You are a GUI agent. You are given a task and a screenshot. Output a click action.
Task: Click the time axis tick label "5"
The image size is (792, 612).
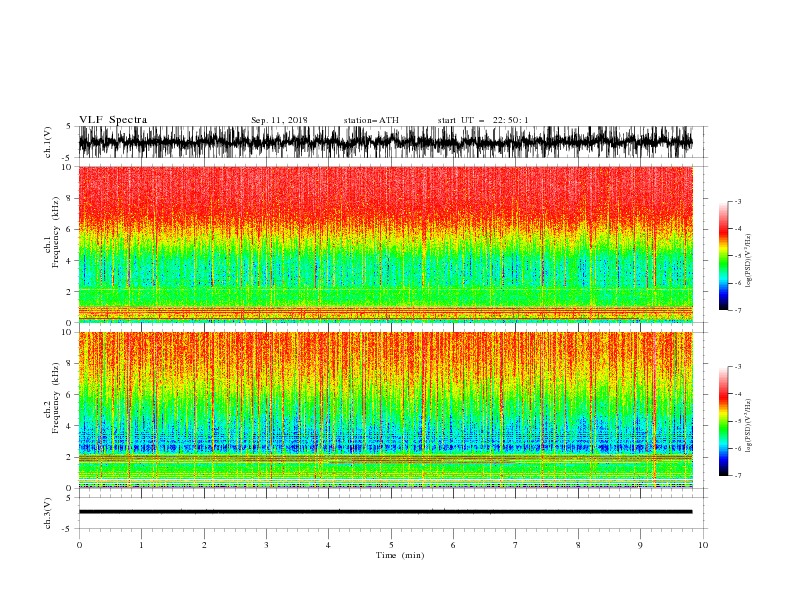point(391,545)
